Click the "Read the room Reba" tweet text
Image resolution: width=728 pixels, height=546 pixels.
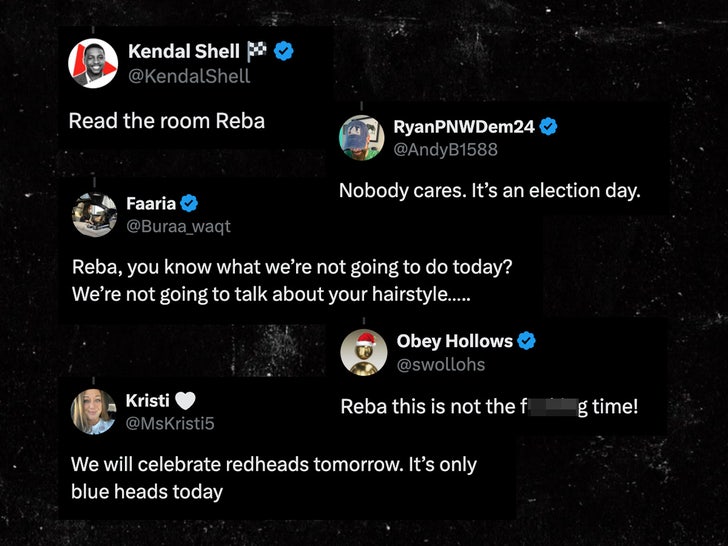pyautogui.click(x=167, y=121)
